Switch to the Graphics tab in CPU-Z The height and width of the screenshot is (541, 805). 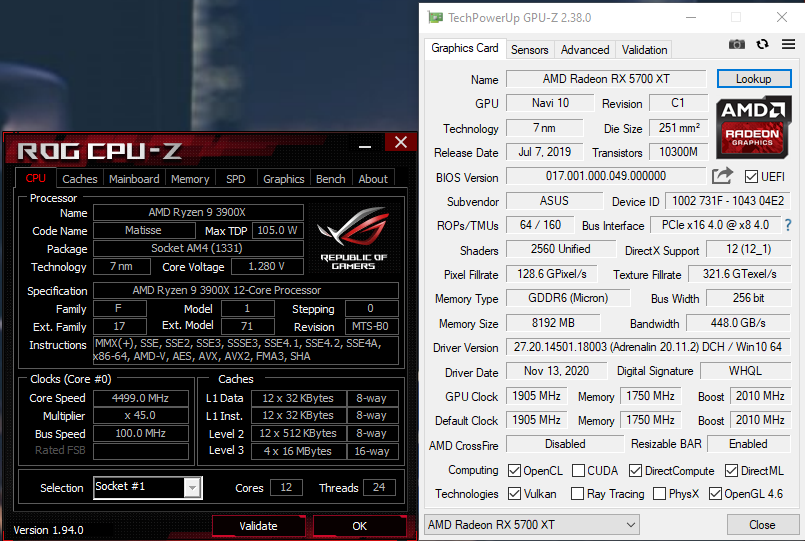tap(283, 179)
